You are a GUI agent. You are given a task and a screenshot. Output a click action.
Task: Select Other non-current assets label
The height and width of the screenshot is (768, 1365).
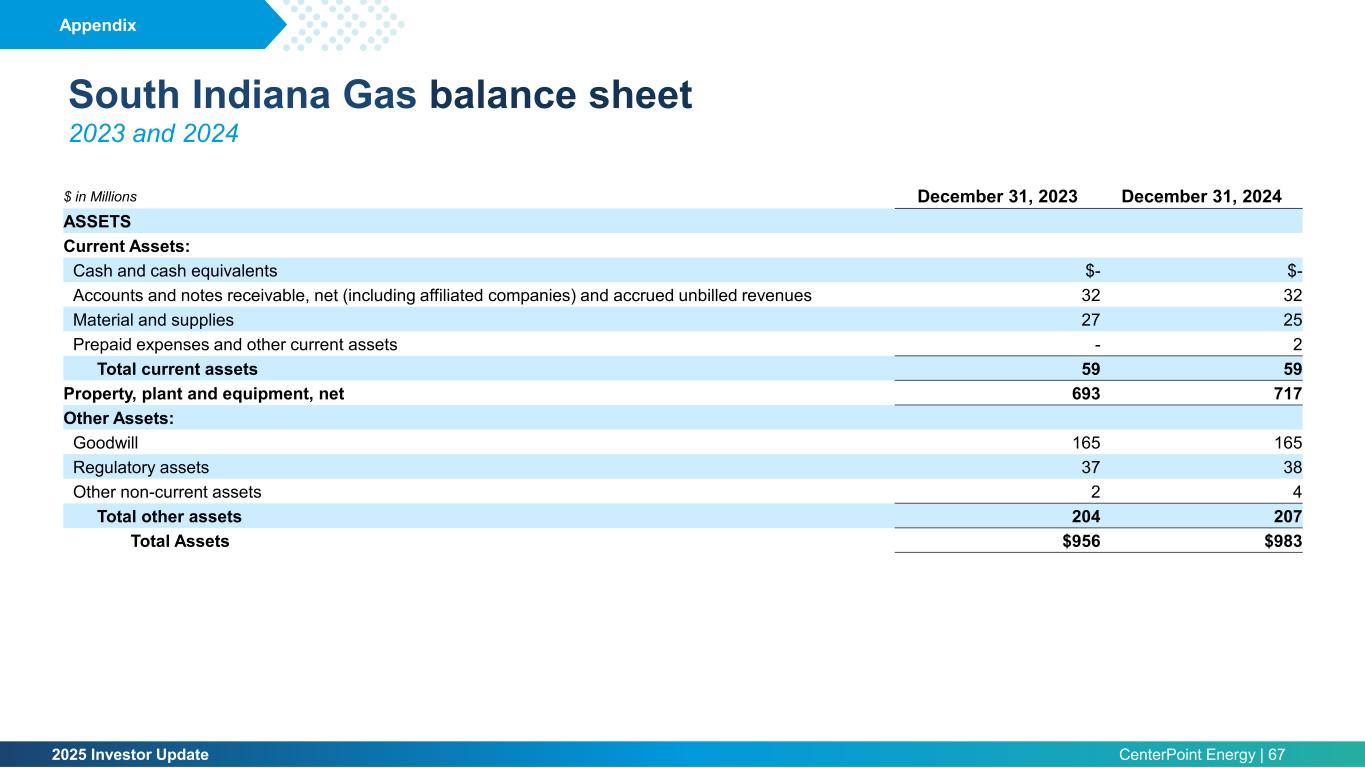(167, 492)
